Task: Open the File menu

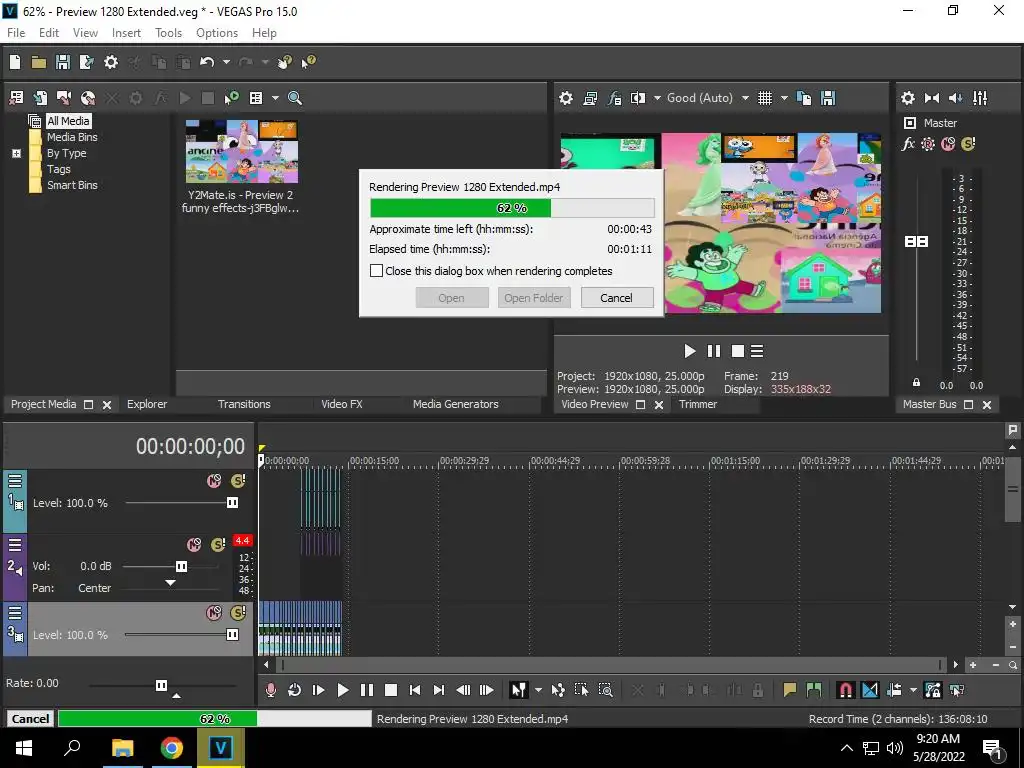Action: 16,33
